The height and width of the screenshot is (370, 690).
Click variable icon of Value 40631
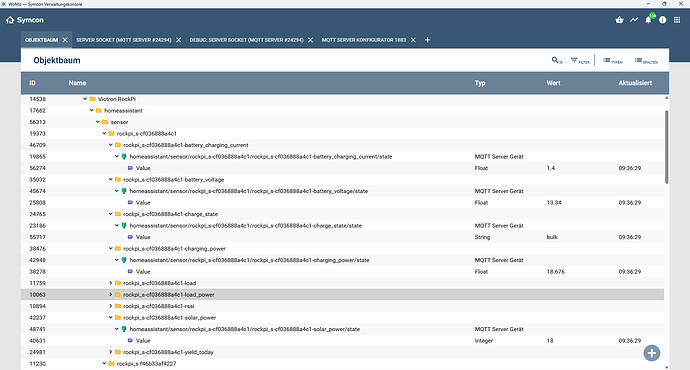130,341
